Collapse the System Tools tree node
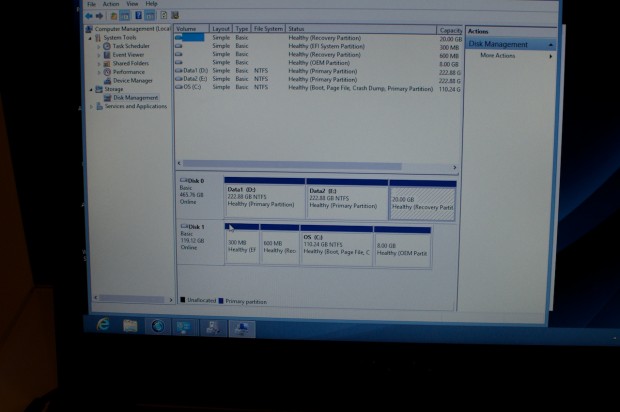Viewport: 620px width, 412px height. (x=91, y=38)
